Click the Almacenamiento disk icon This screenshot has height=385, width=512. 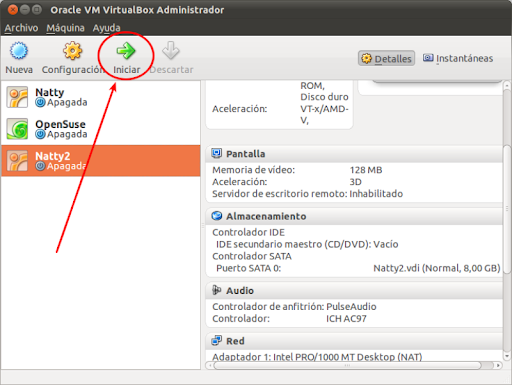coord(217,216)
